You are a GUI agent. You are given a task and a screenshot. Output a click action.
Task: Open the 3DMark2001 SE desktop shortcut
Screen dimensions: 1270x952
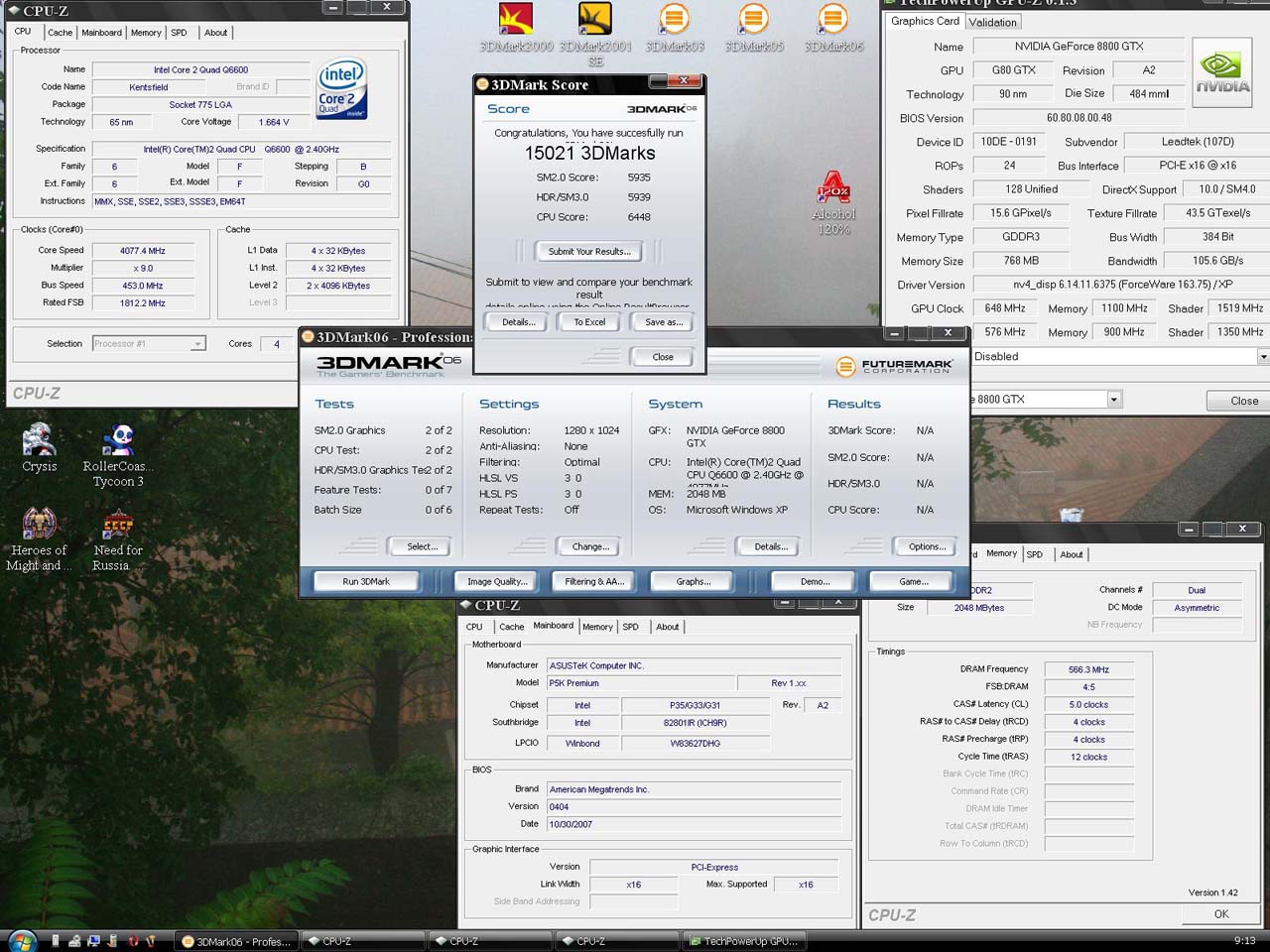(x=595, y=35)
